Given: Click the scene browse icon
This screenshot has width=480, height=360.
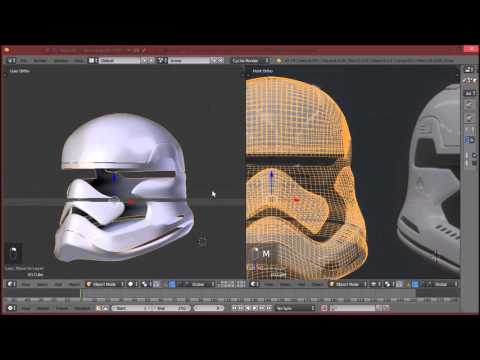Looking at the screenshot, I should coord(162,60).
